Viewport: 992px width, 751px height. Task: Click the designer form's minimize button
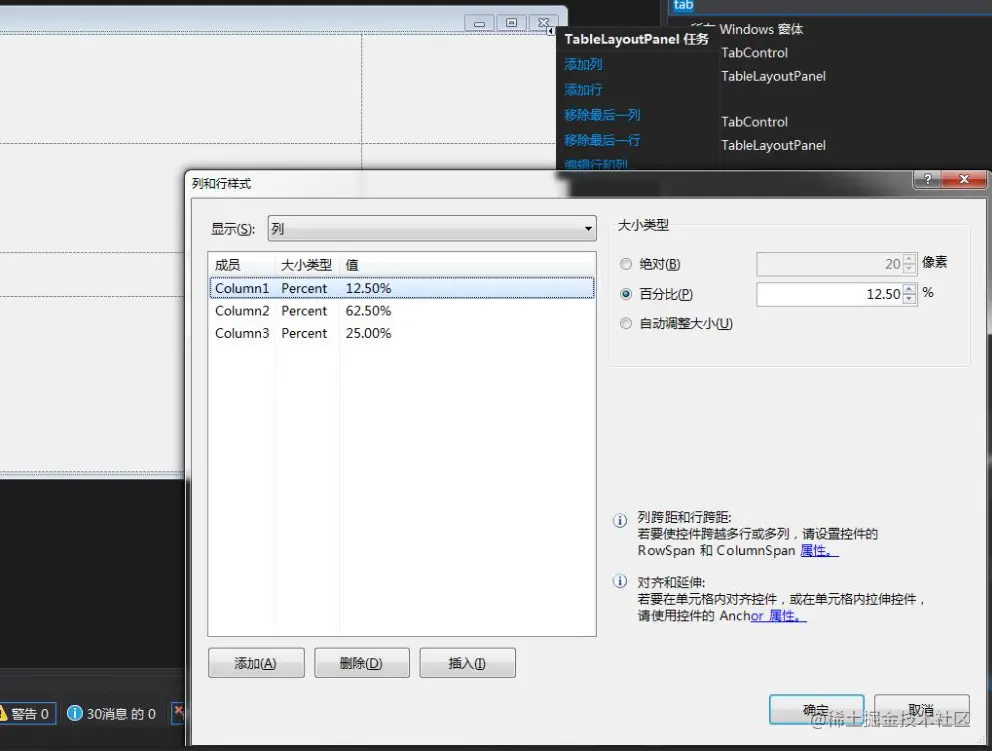480,23
